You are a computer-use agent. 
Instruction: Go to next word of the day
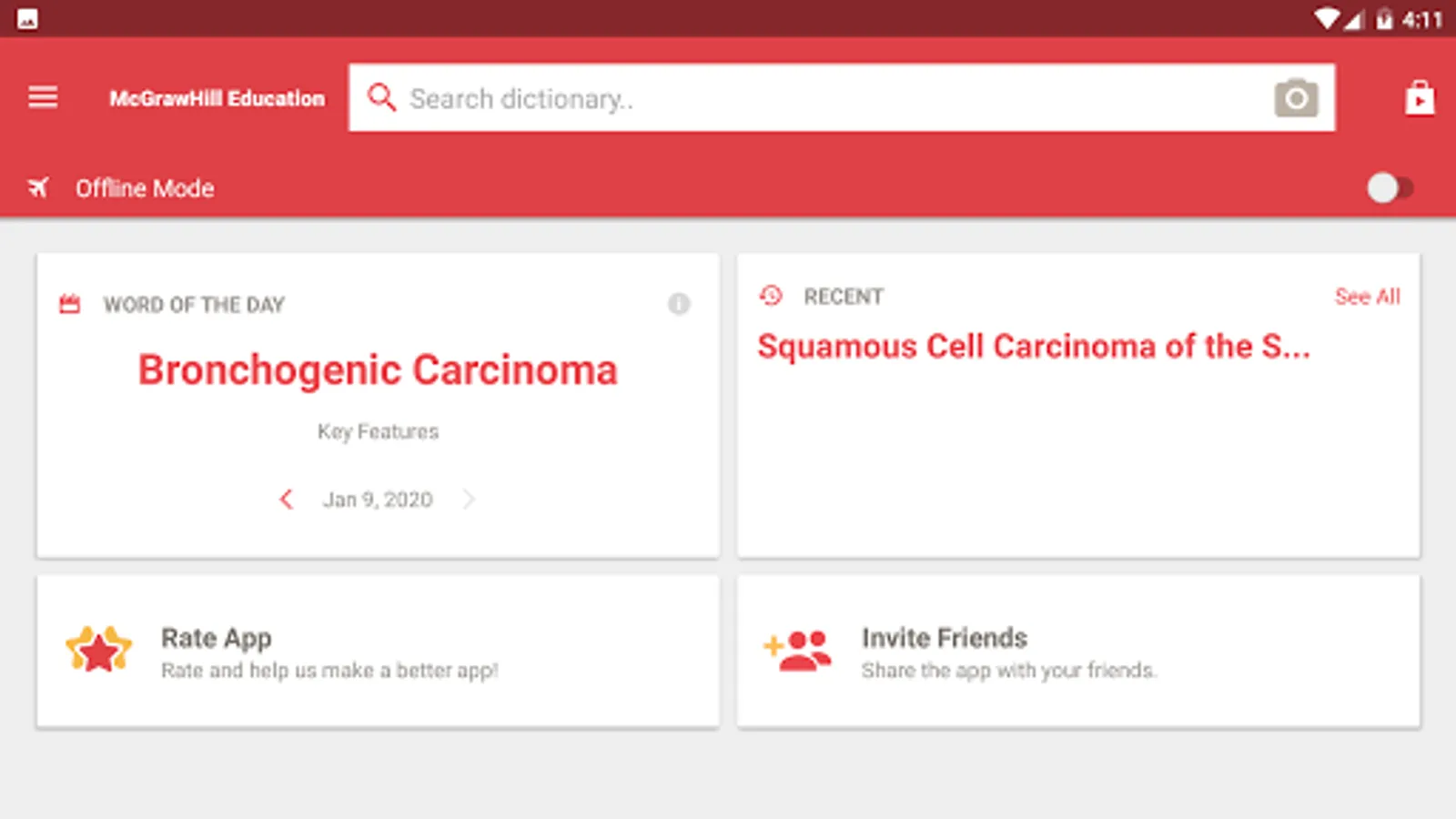click(469, 499)
